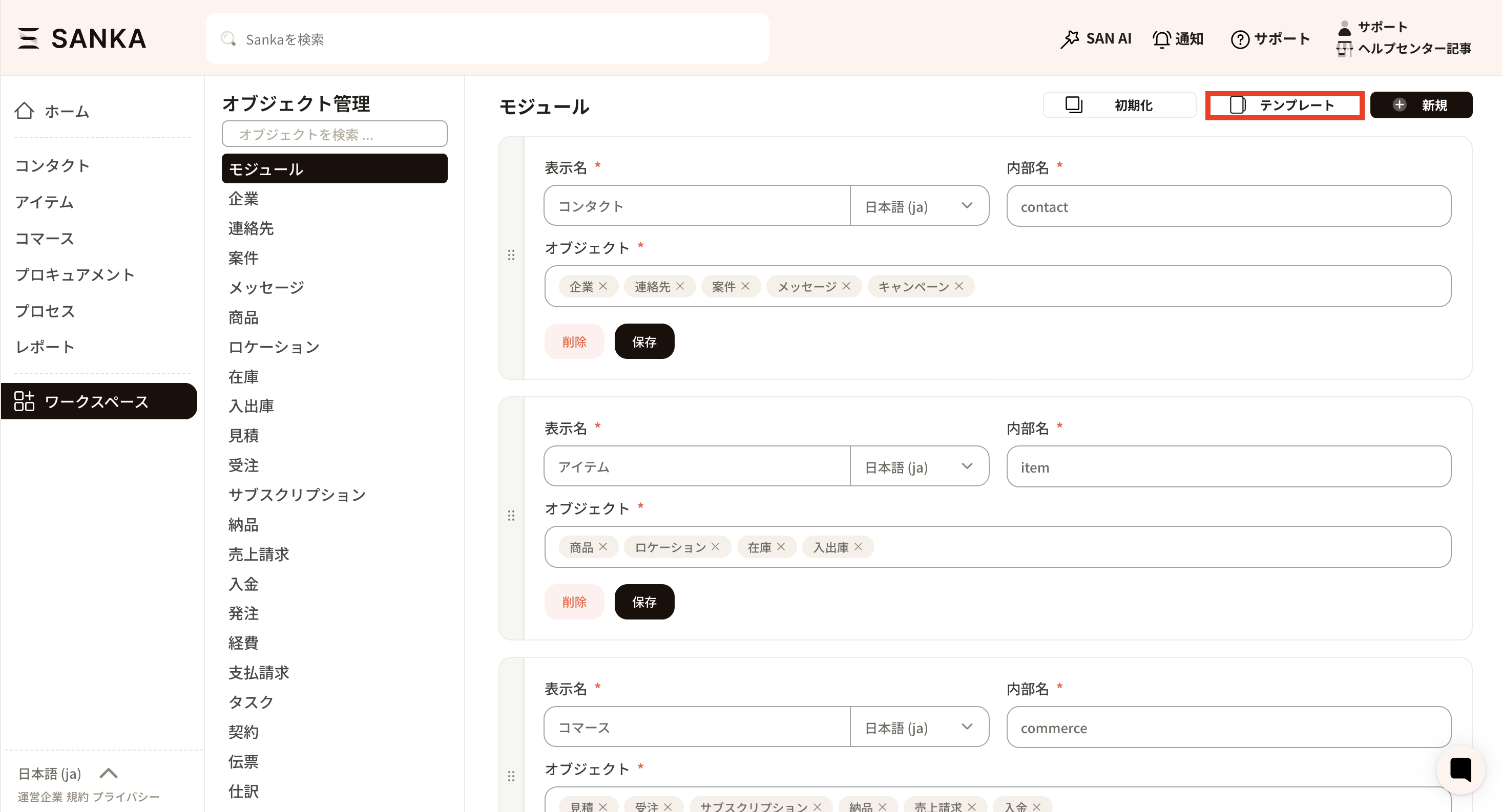Remove 案件 tag from objects

coord(745,286)
